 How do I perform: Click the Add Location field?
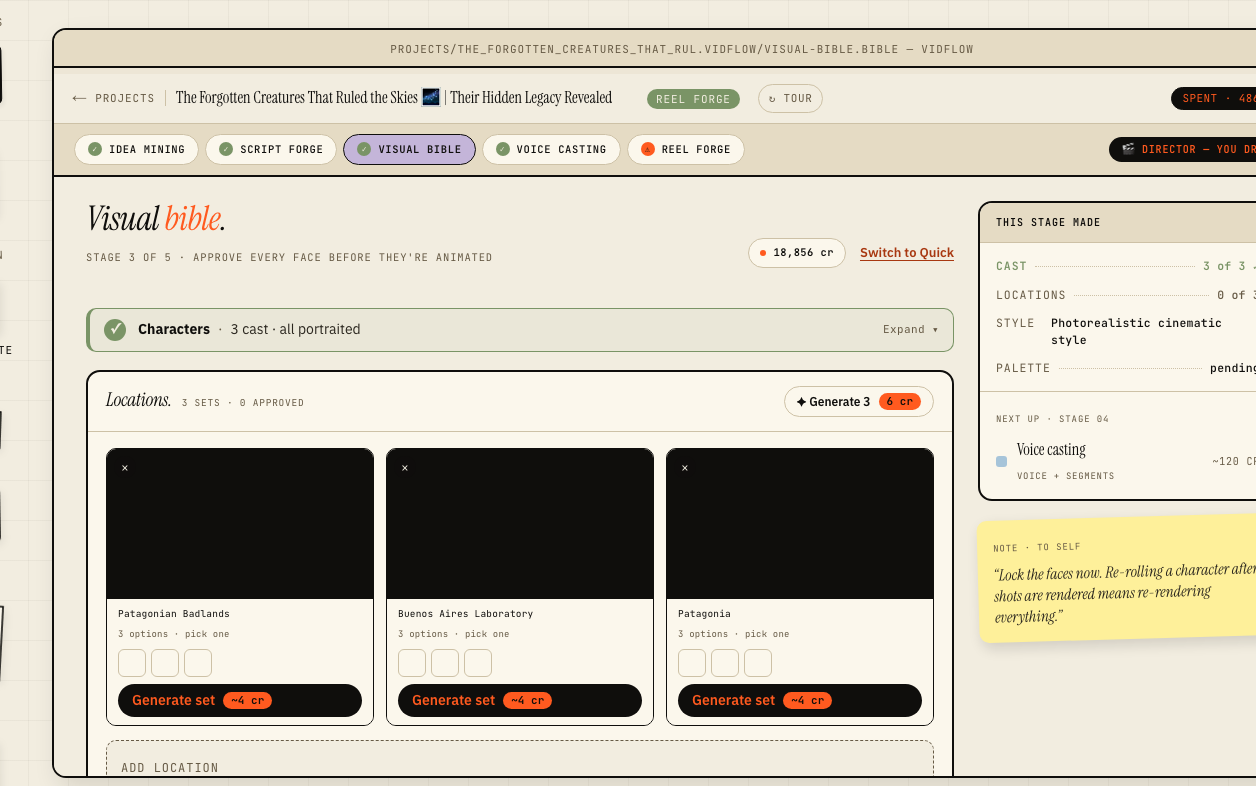520,760
